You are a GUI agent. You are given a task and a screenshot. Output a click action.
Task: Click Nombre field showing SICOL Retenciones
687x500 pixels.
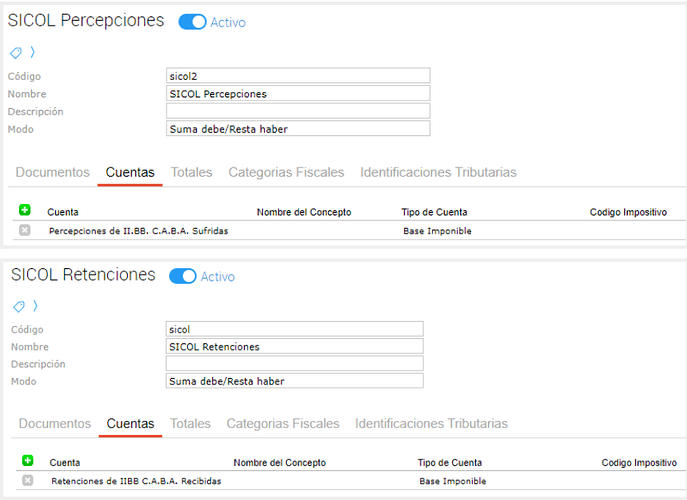[294, 346]
